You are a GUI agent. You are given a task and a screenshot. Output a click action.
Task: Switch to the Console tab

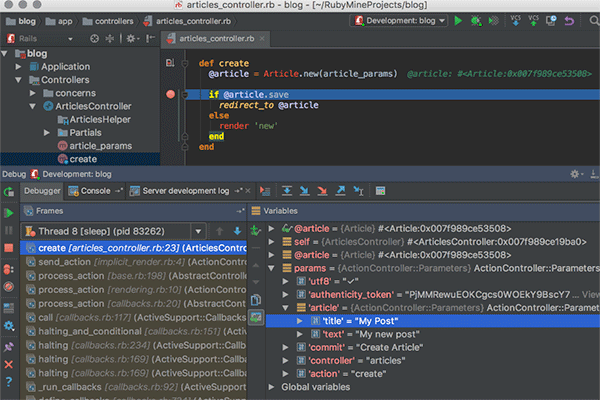pos(96,191)
